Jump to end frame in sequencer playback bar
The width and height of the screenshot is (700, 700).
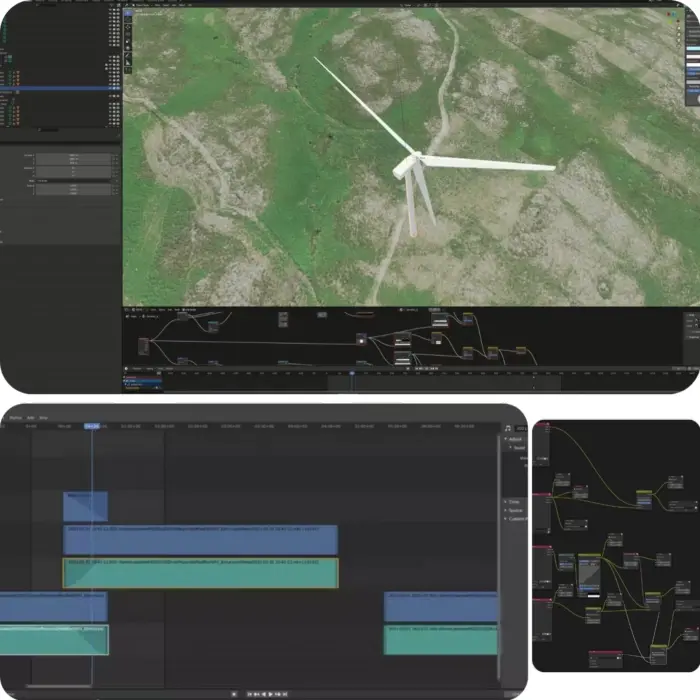(285, 694)
